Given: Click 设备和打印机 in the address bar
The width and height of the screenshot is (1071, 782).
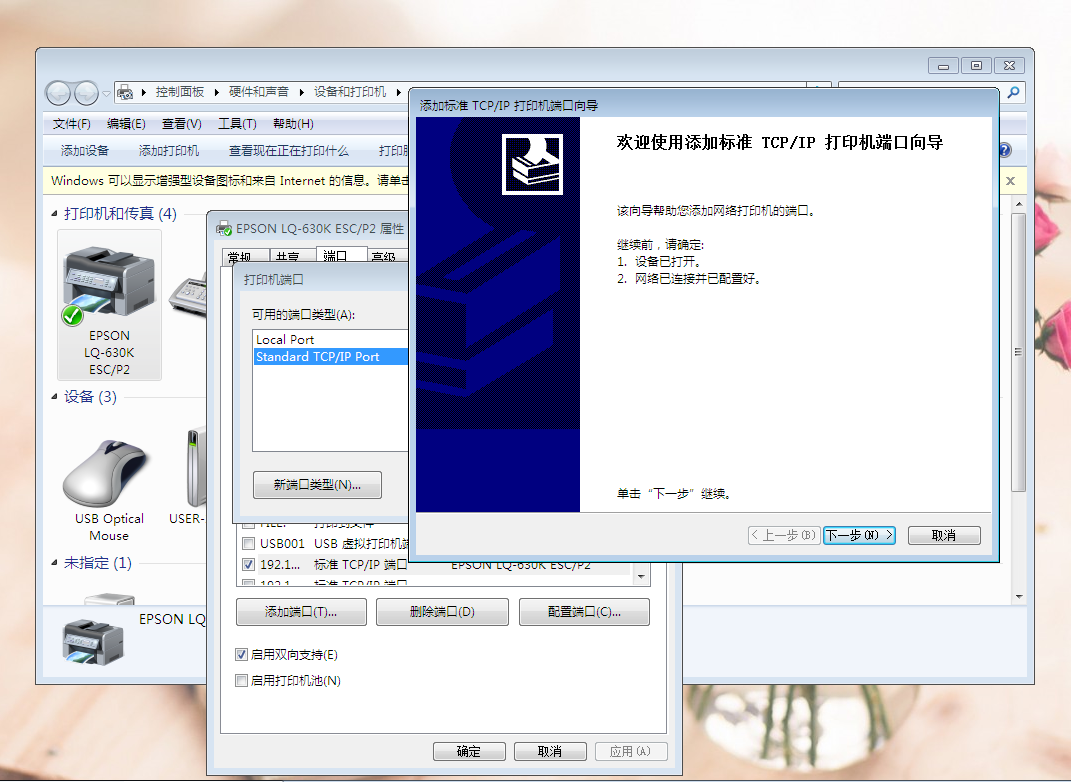Looking at the screenshot, I should click(x=350, y=92).
